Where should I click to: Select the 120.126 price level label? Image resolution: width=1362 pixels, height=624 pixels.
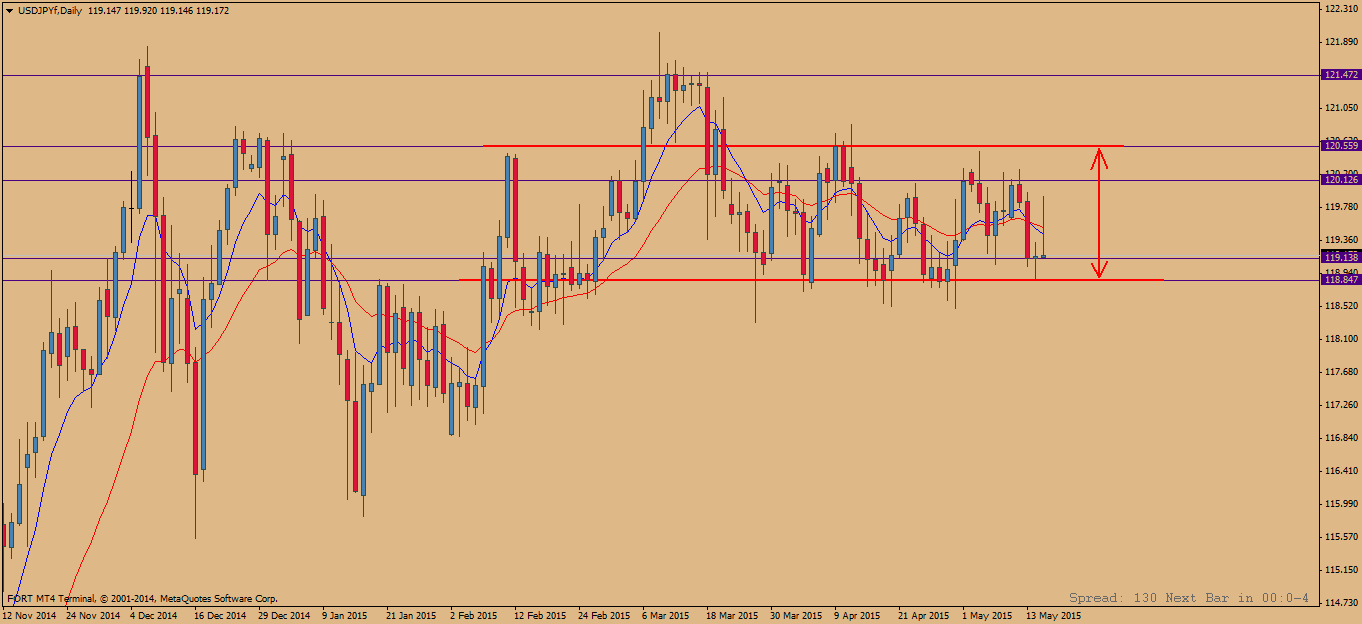[1340, 179]
